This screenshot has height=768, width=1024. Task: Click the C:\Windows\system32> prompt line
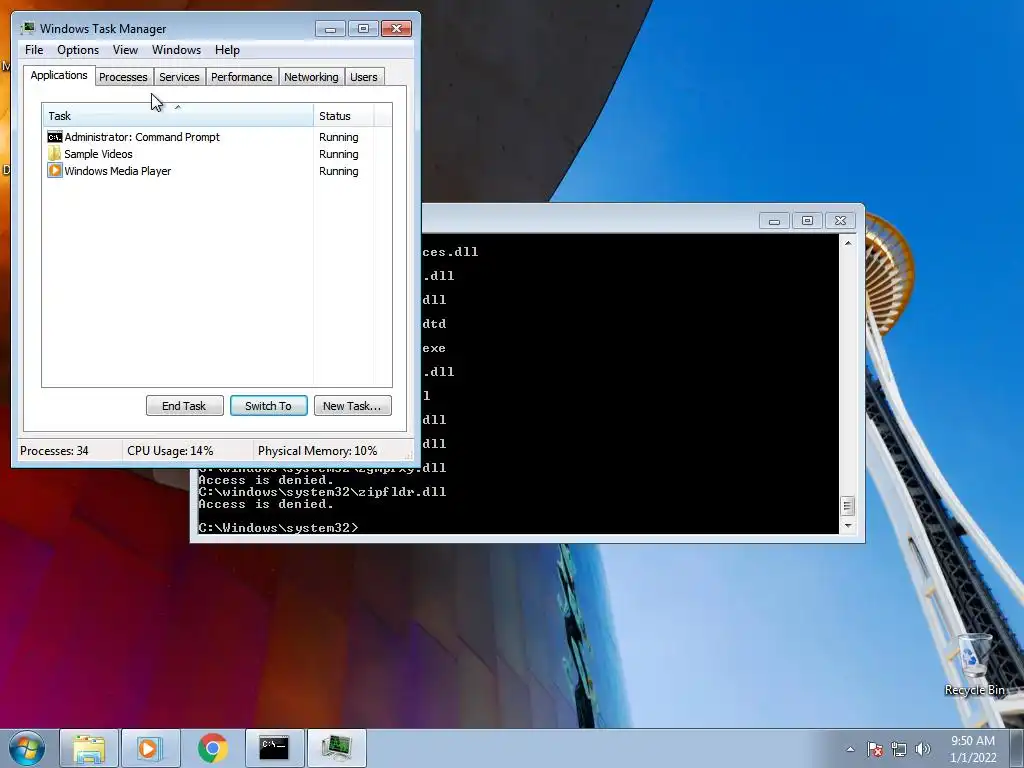pos(278,528)
